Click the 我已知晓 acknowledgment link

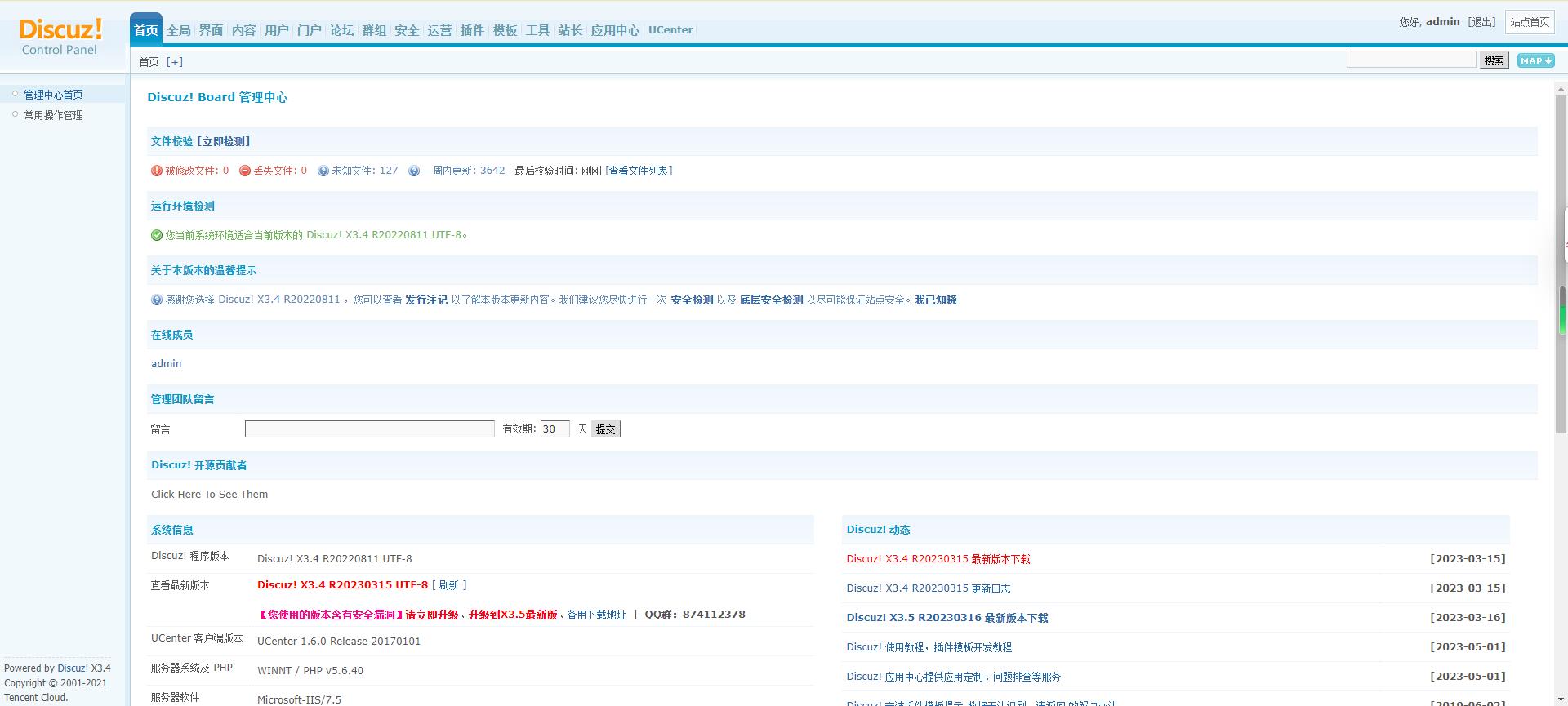point(935,300)
